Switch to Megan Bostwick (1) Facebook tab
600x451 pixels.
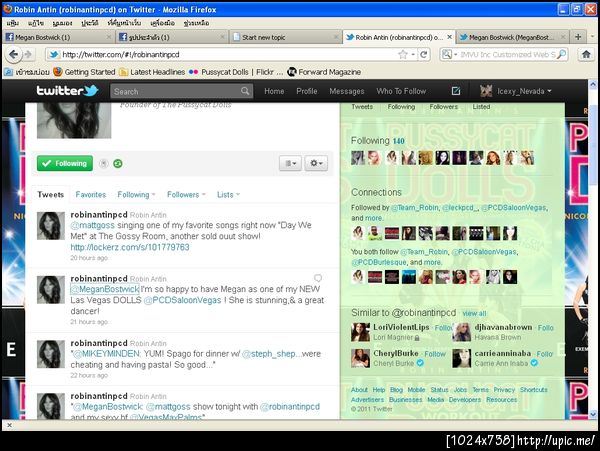[57, 37]
